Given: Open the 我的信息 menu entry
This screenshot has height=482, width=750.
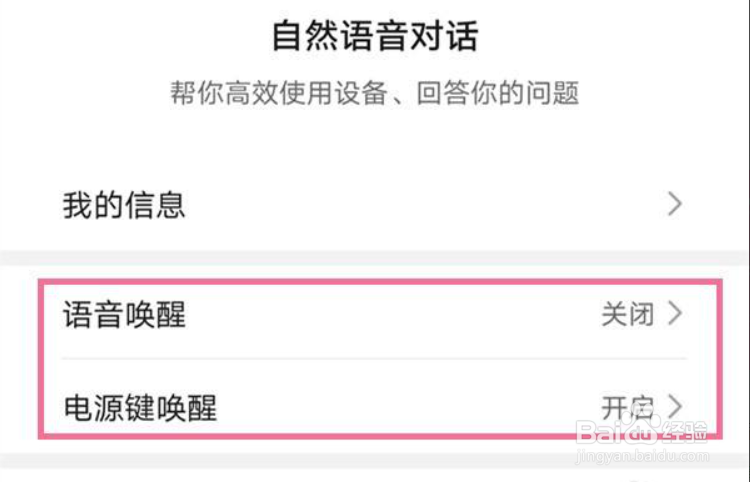Looking at the screenshot, I should click(124, 205).
